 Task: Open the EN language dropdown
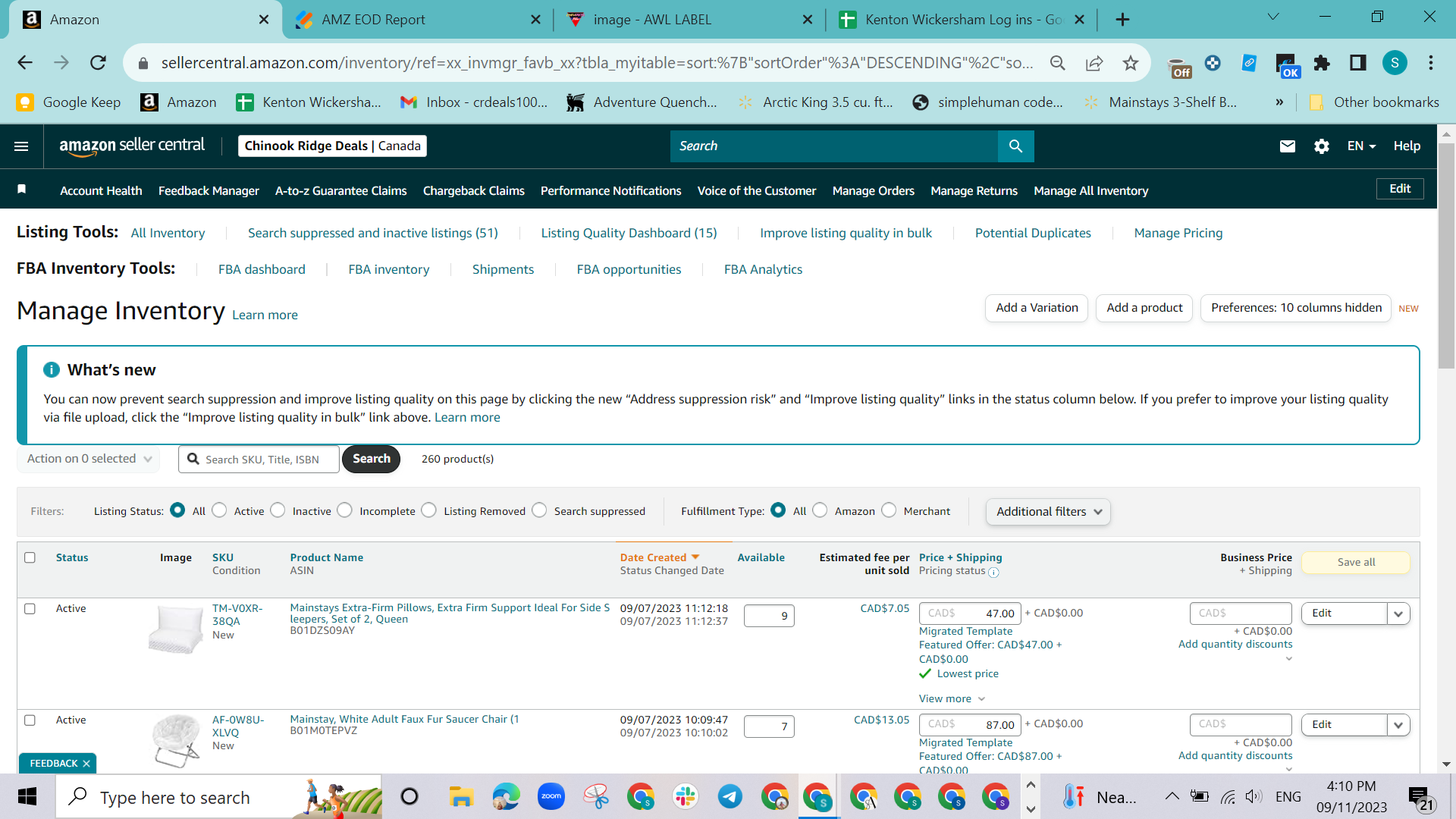coord(1361,146)
